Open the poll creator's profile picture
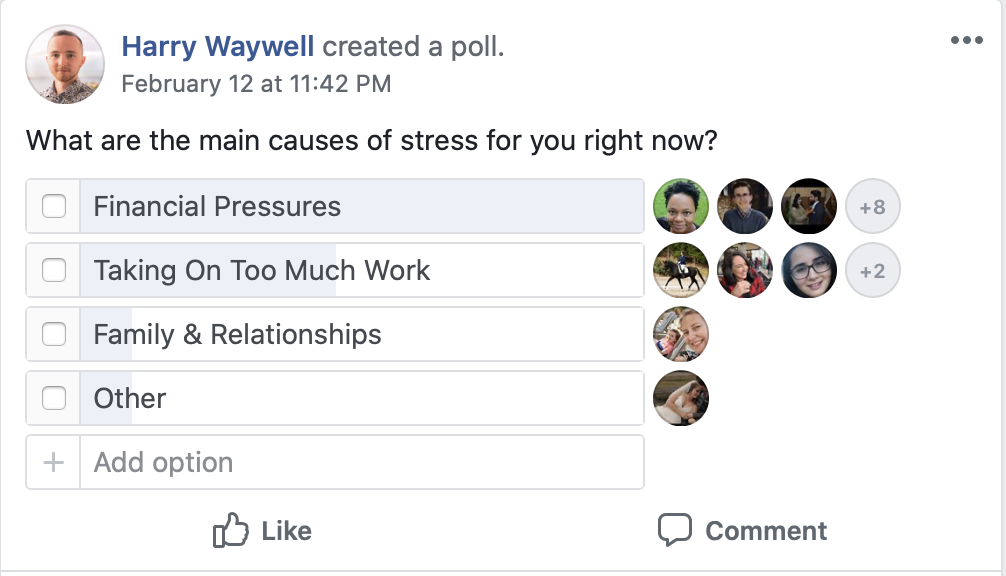 (65, 65)
